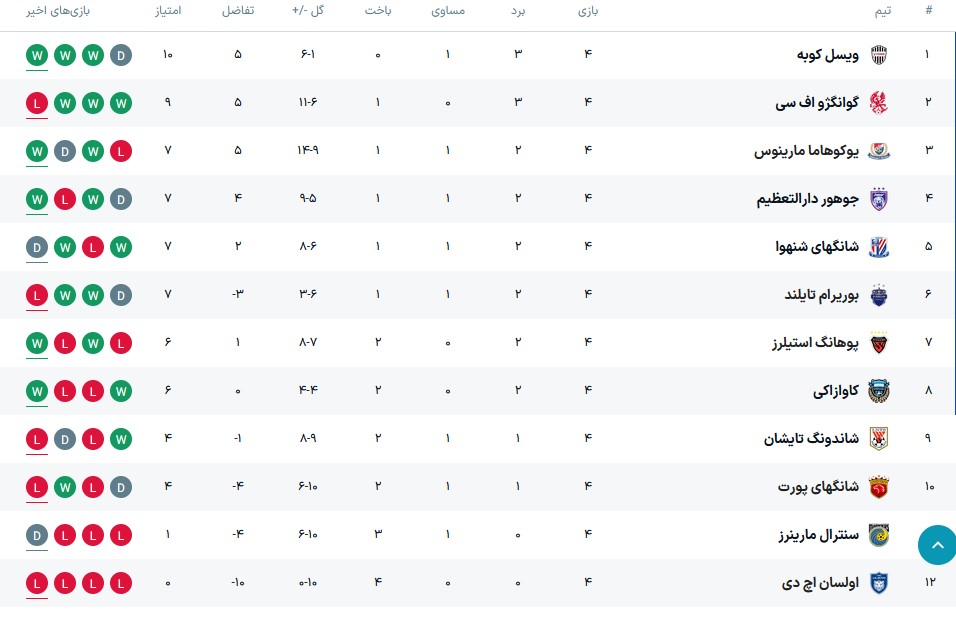This screenshot has height=624, width=956.
Task: Click the Shanghai Shenhua club logo
Action: coord(878,247)
